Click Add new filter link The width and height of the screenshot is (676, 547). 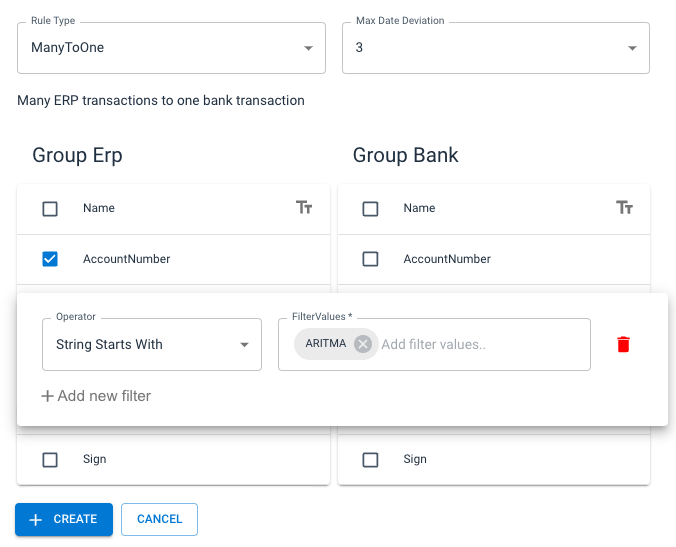point(104,396)
